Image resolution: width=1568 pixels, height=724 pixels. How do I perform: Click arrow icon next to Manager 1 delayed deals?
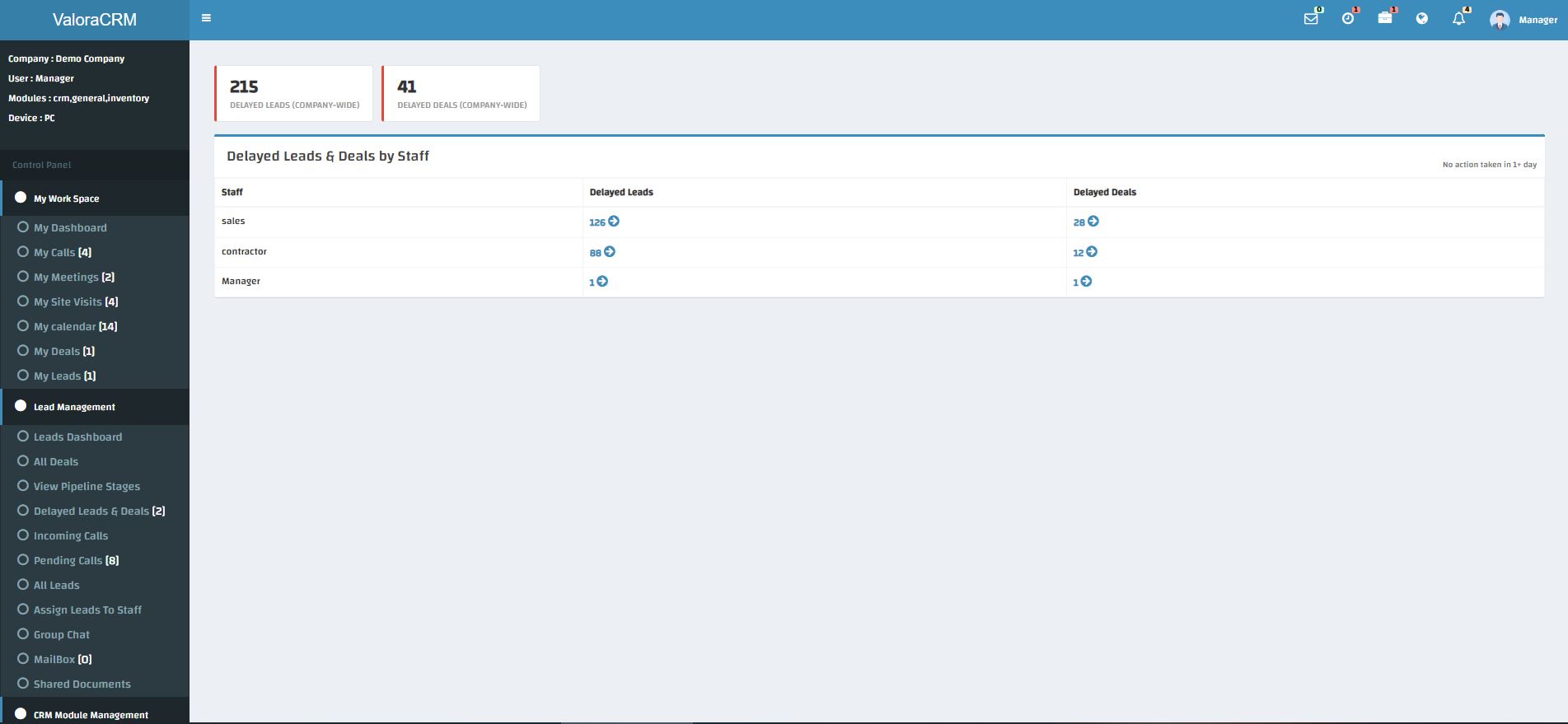[1086, 282]
